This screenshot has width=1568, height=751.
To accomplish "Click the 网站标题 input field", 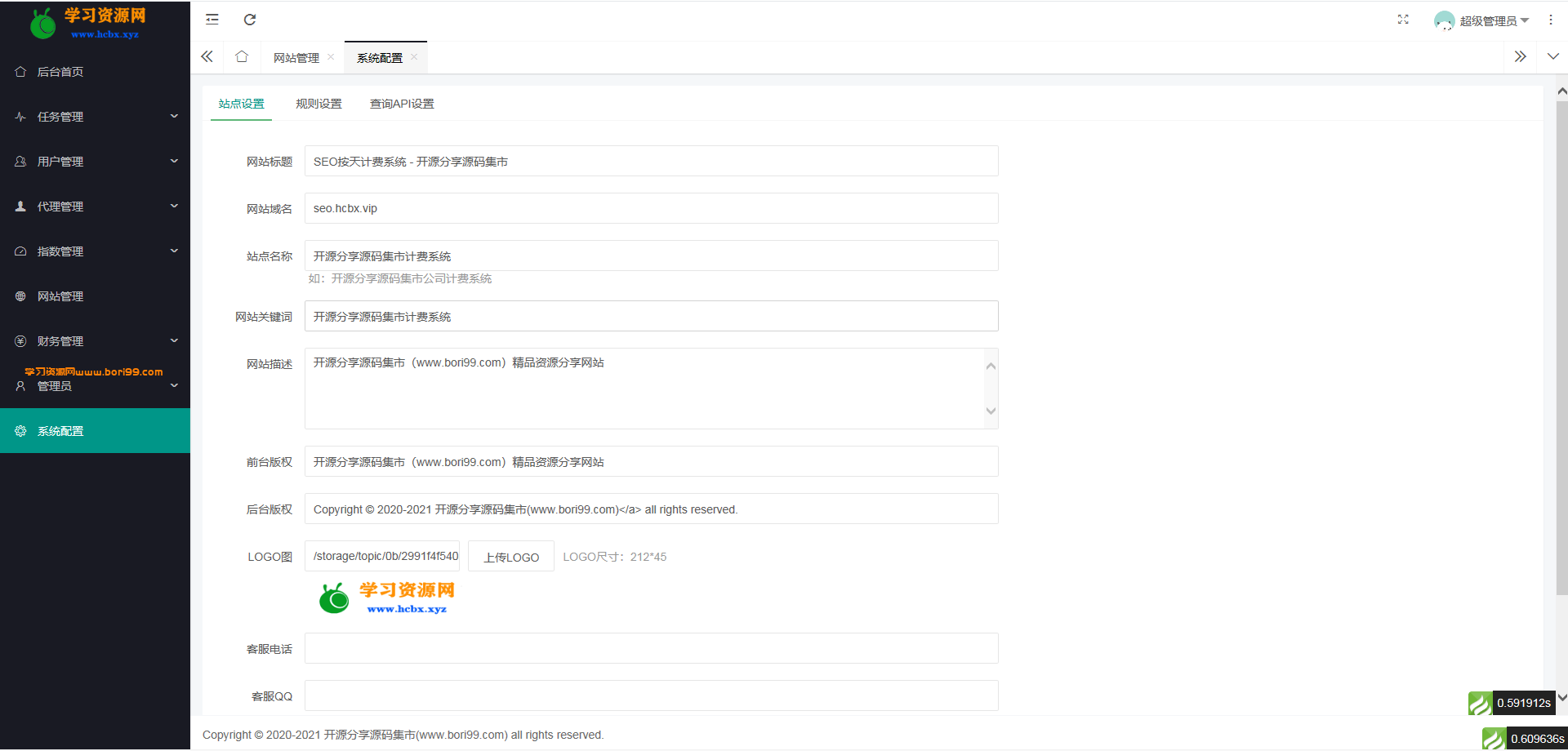I will (x=652, y=162).
